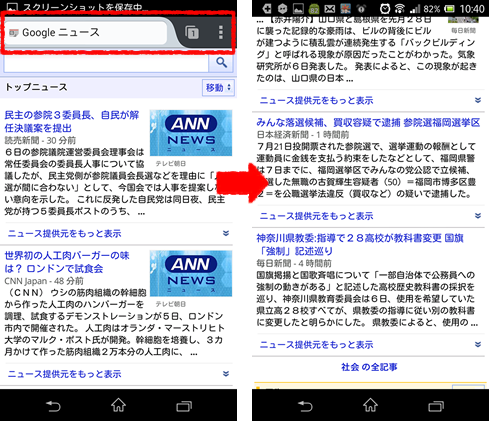Tap 毎日新聞 - 4 時間前 source line
The width and height of the screenshot is (489, 421).
pos(294,263)
